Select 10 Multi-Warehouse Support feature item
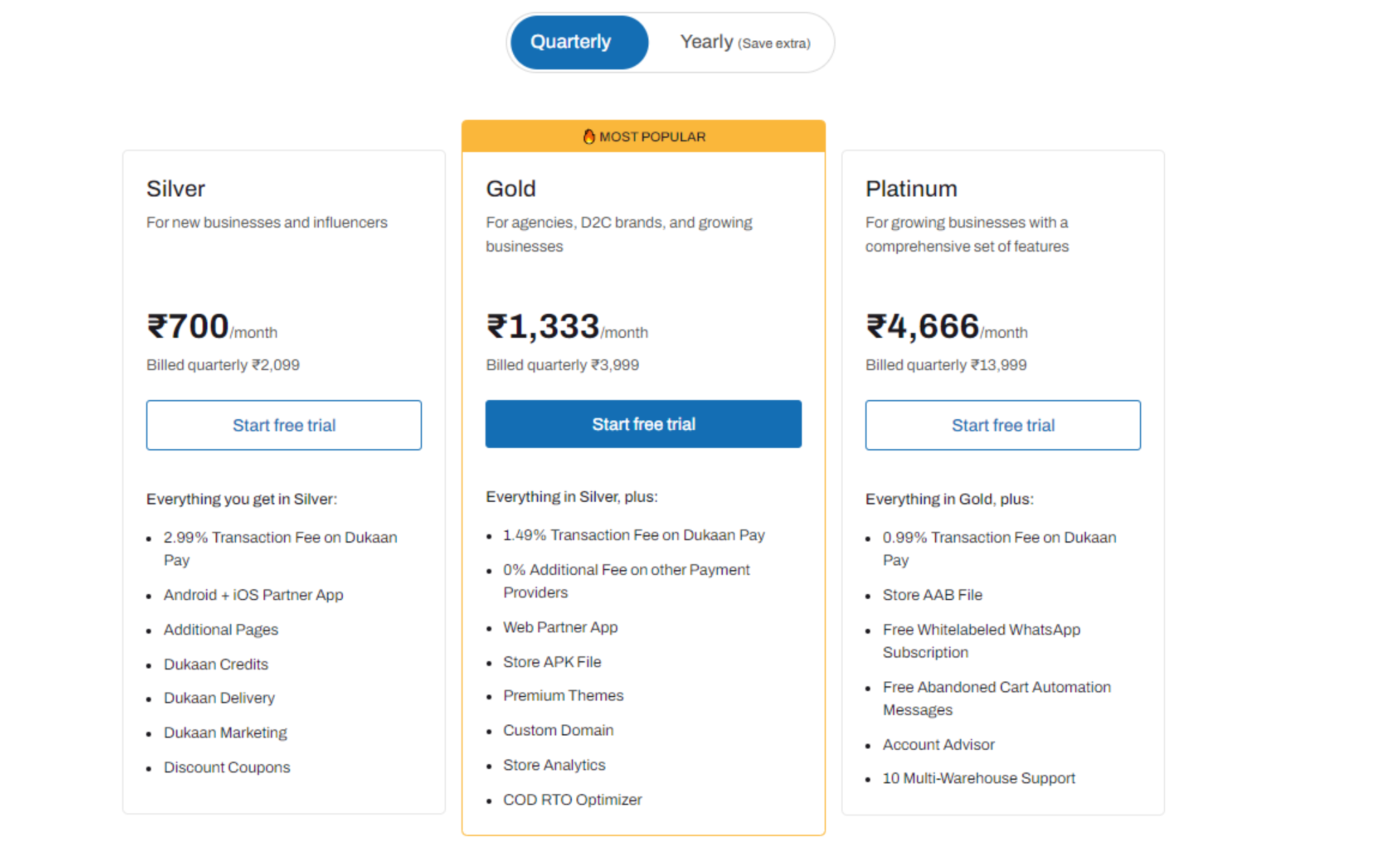Viewport: 1400px width, 854px height. click(978, 778)
